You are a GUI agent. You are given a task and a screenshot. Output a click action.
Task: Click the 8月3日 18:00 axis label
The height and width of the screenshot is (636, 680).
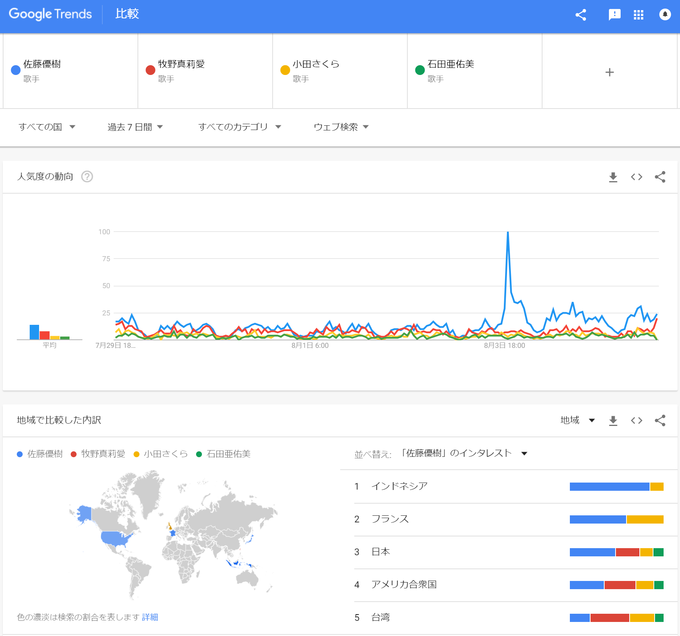tap(504, 346)
